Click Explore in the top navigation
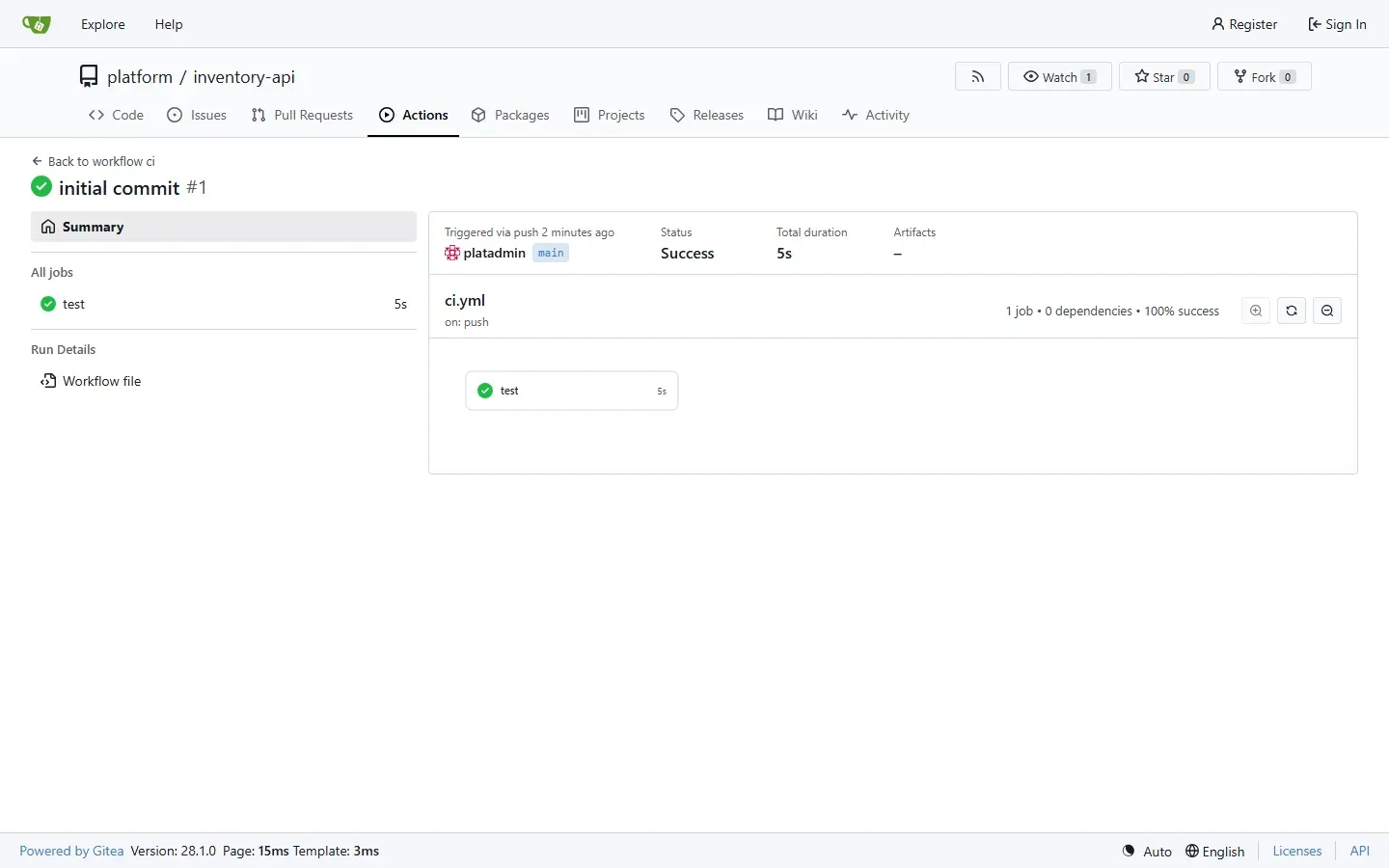The image size is (1389, 868). pos(103,24)
